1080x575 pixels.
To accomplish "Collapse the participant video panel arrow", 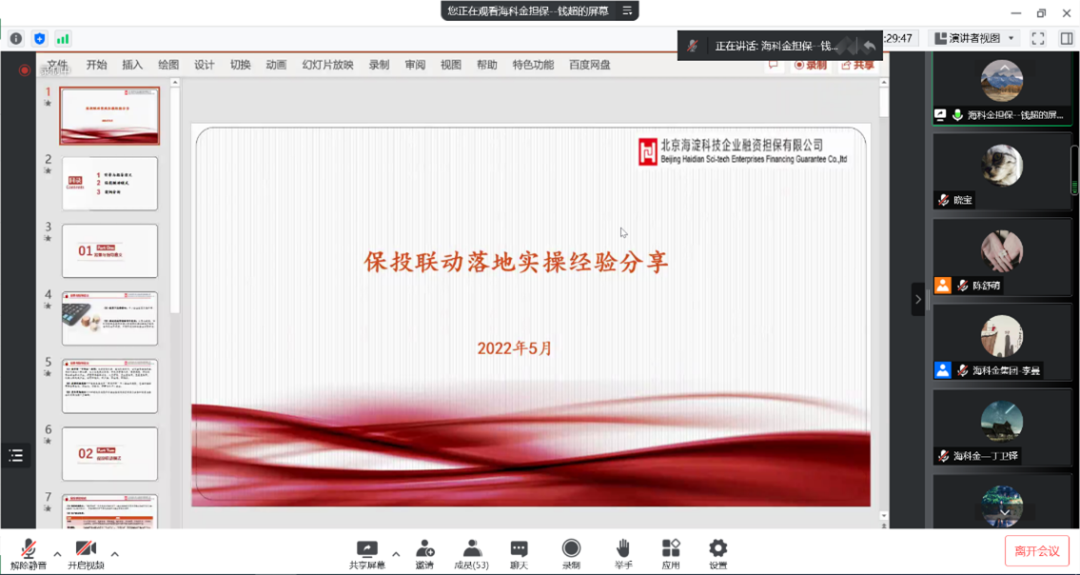I will click(x=918, y=299).
